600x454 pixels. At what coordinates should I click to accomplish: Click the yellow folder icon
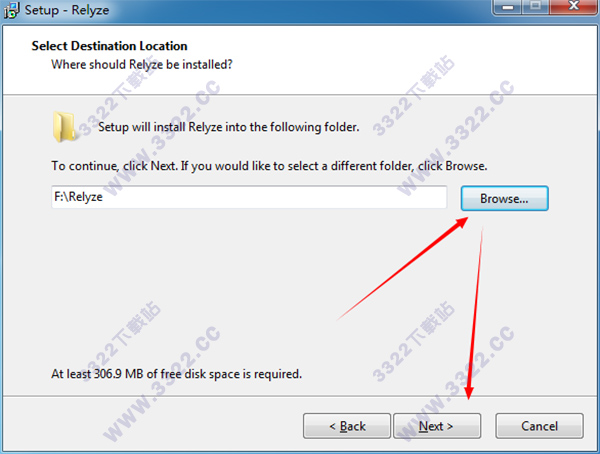coord(64,127)
